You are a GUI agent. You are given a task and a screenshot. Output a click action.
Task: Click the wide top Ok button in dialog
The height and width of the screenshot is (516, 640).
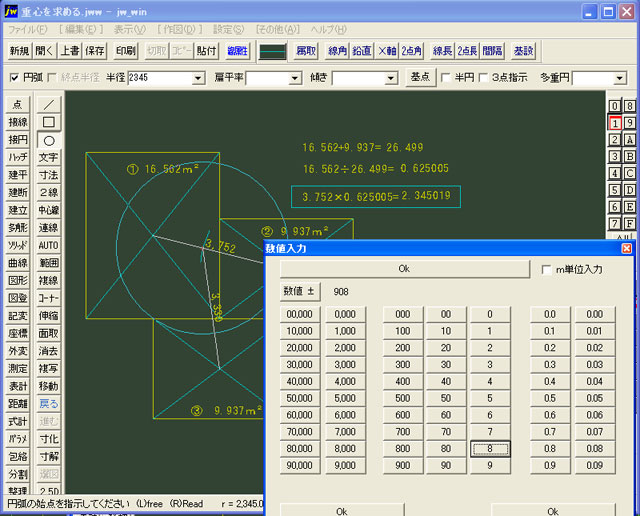click(404, 269)
